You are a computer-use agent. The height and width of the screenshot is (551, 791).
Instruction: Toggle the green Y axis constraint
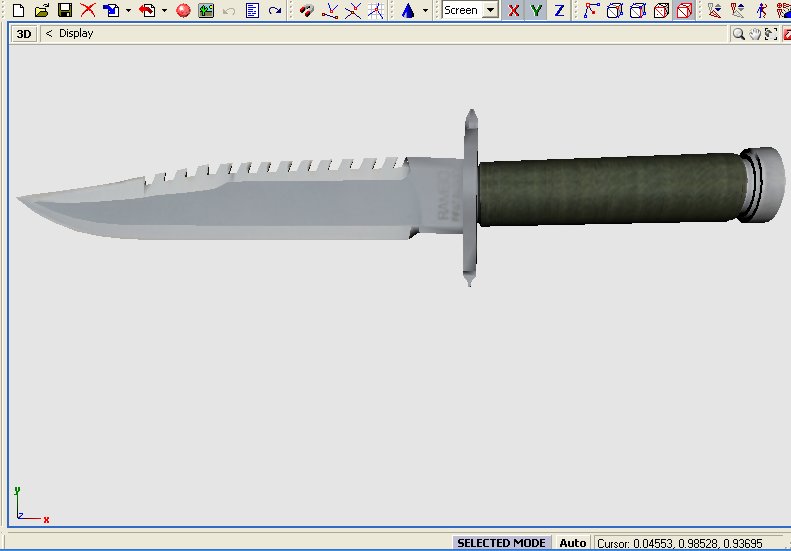point(536,10)
